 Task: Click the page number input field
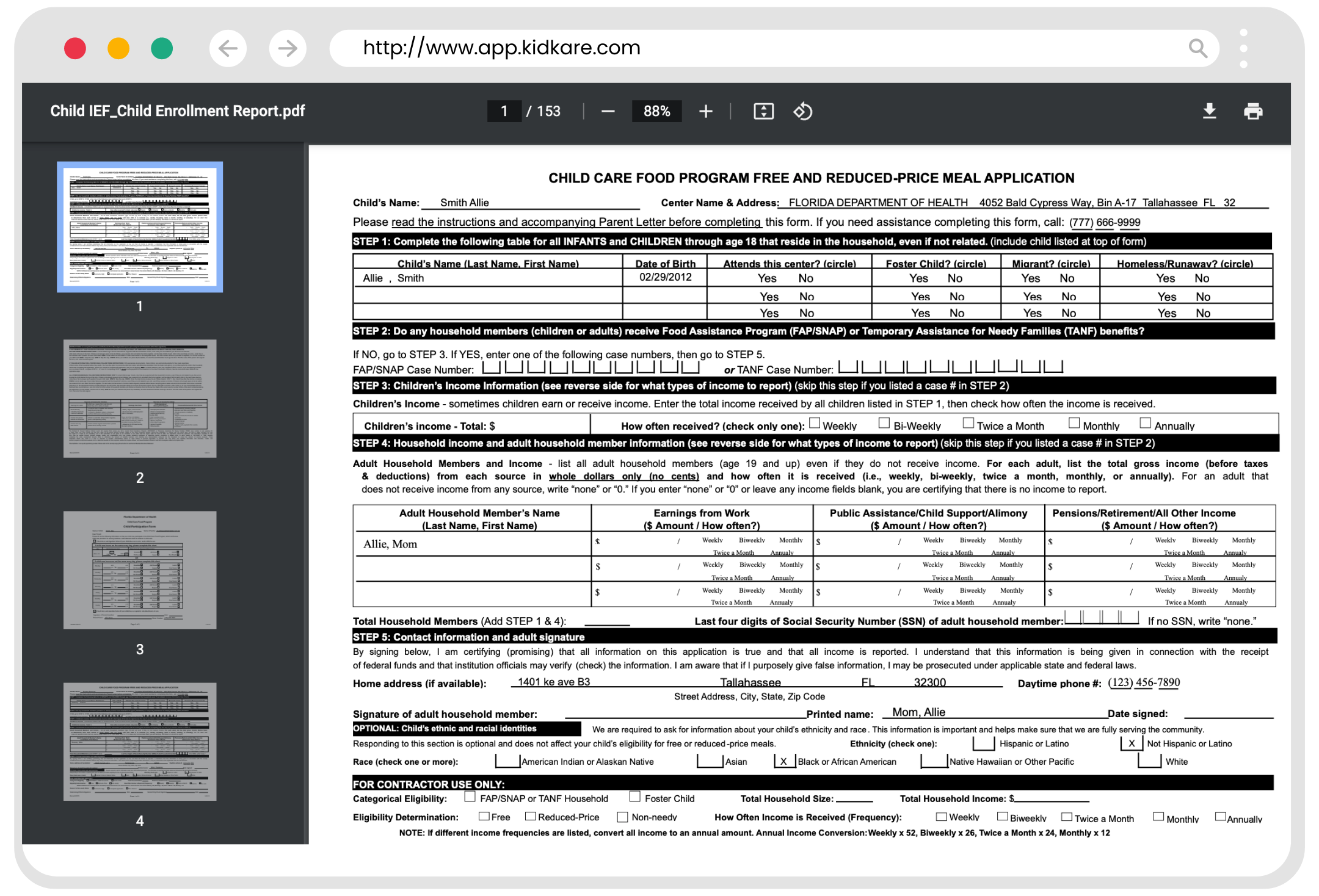click(x=504, y=111)
